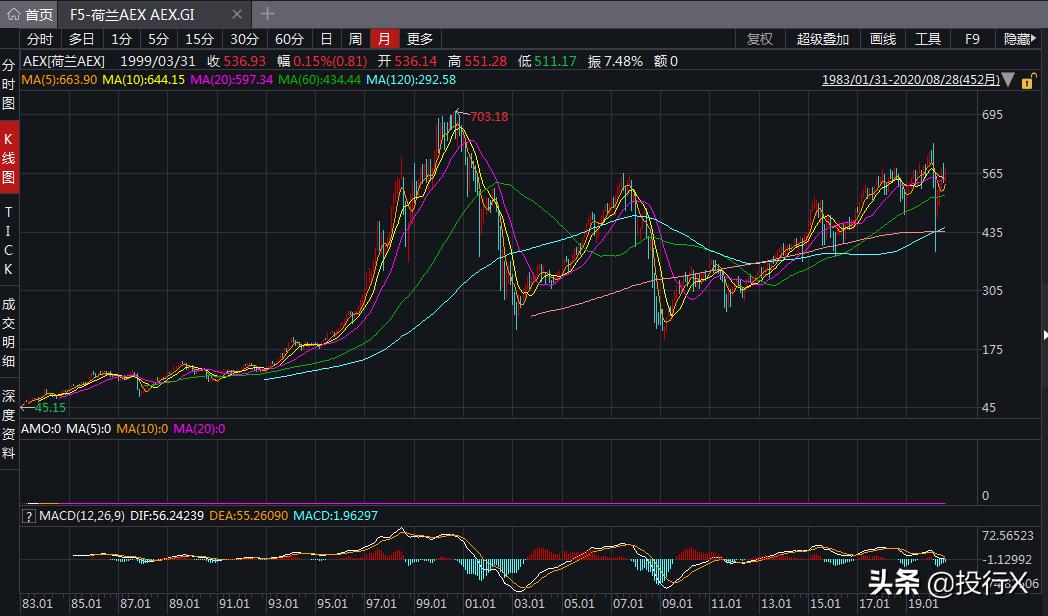
Task: Open 更多 more periods menu
Action: (420, 39)
